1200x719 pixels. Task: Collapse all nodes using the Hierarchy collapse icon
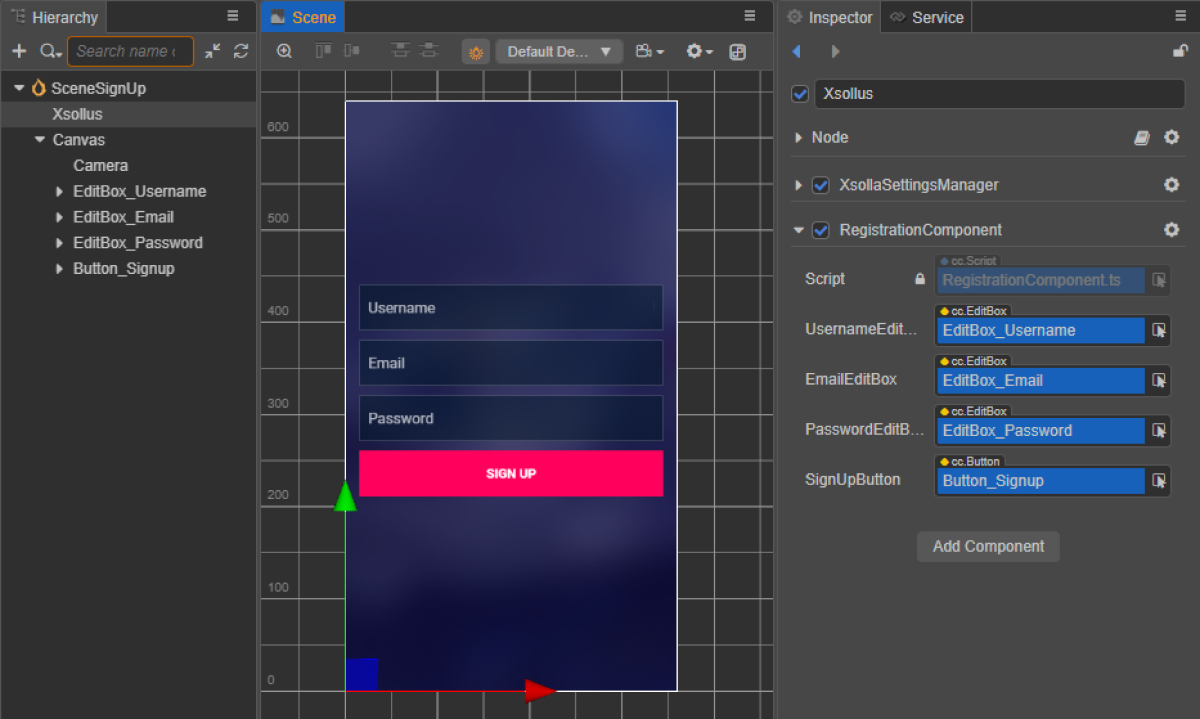click(213, 51)
